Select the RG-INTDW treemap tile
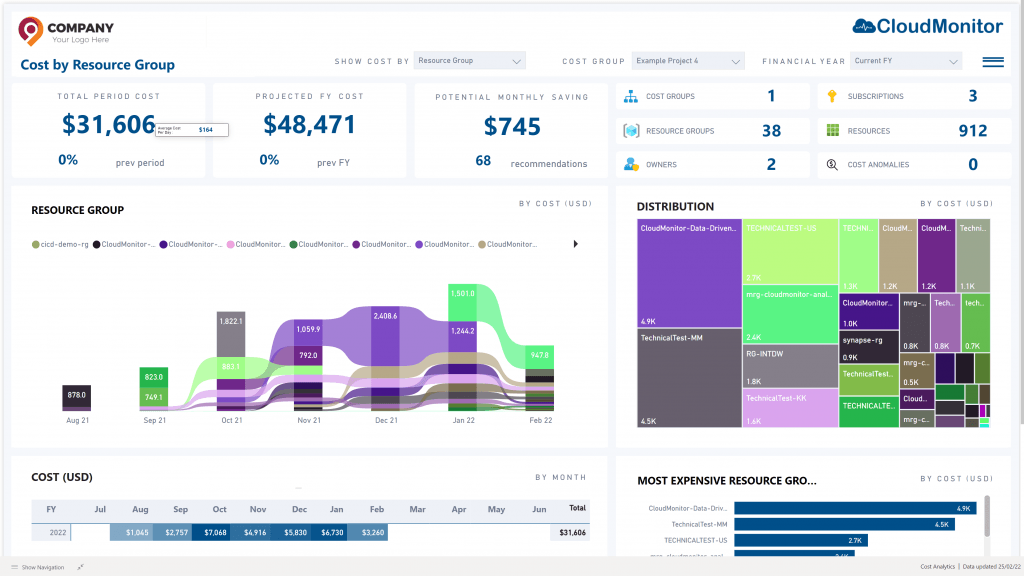The width and height of the screenshot is (1024, 576). coord(790,366)
